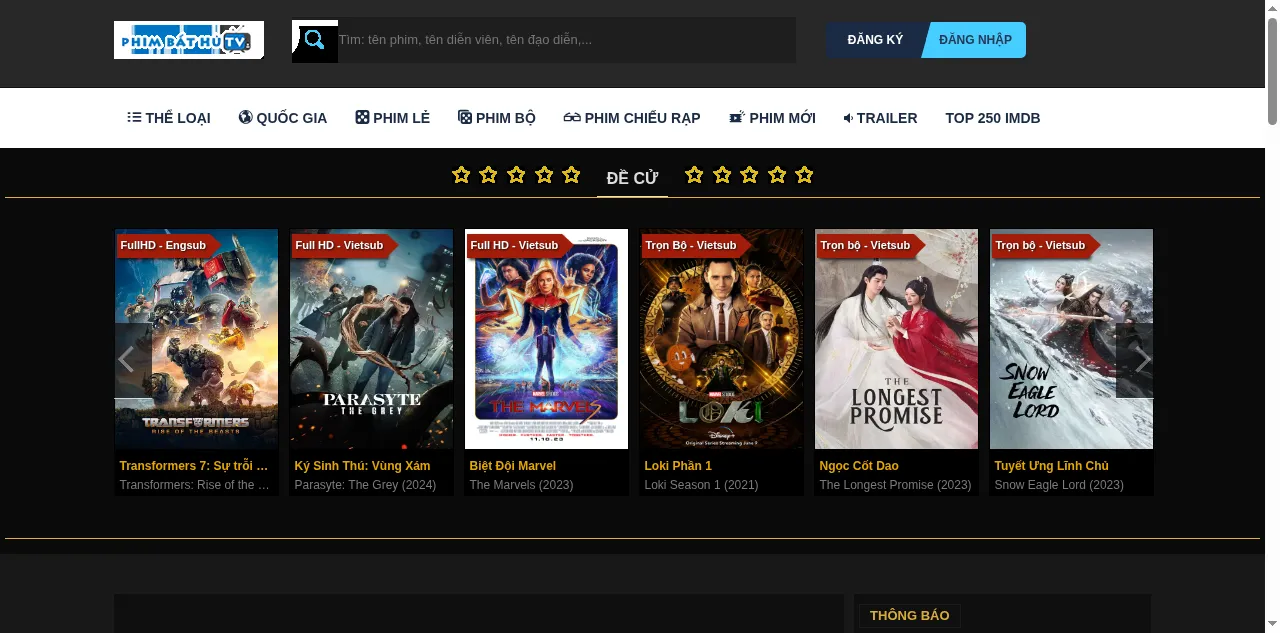Click the THÔNG BÁO panel heading
Screen dimensions: 1280x633
point(909,616)
